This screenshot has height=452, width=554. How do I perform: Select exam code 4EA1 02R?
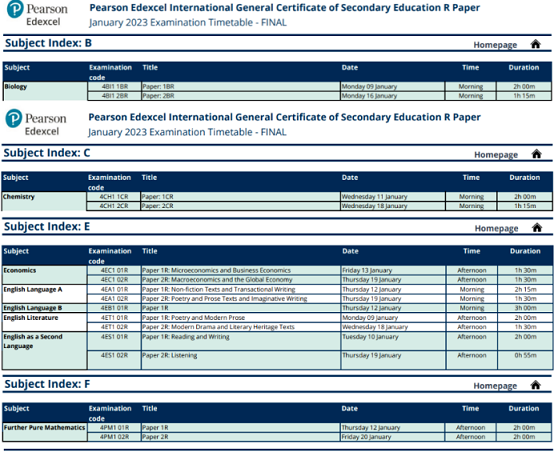pyautogui.click(x=114, y=299)
